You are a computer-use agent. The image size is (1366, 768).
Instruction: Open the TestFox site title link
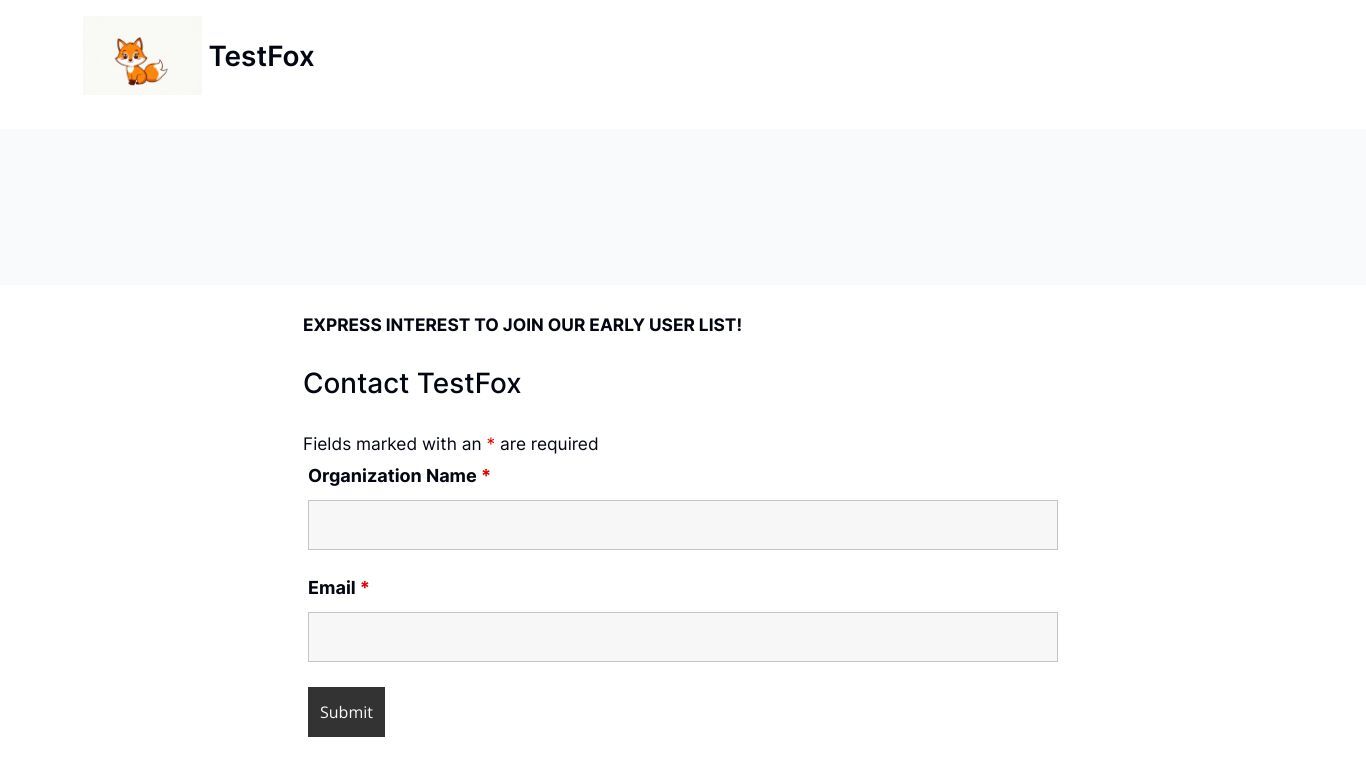[261, 57]
